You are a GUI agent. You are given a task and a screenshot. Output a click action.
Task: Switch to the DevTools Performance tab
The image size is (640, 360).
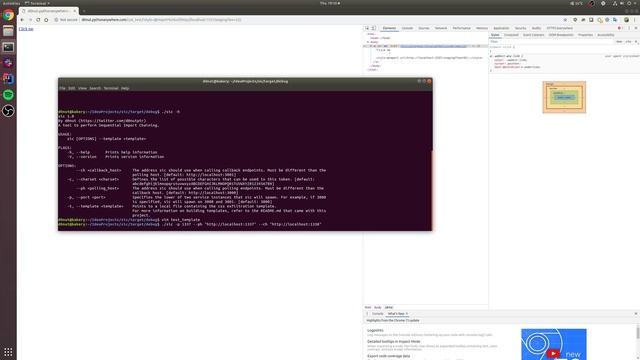[462, 28]
